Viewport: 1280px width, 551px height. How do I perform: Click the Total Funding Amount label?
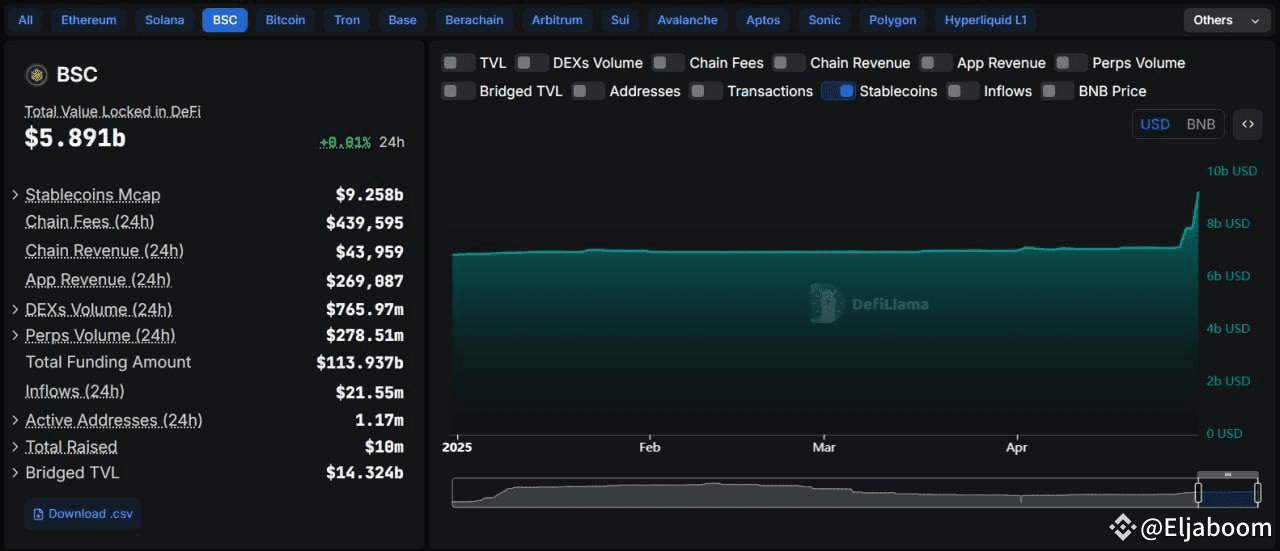coord(108,362)
